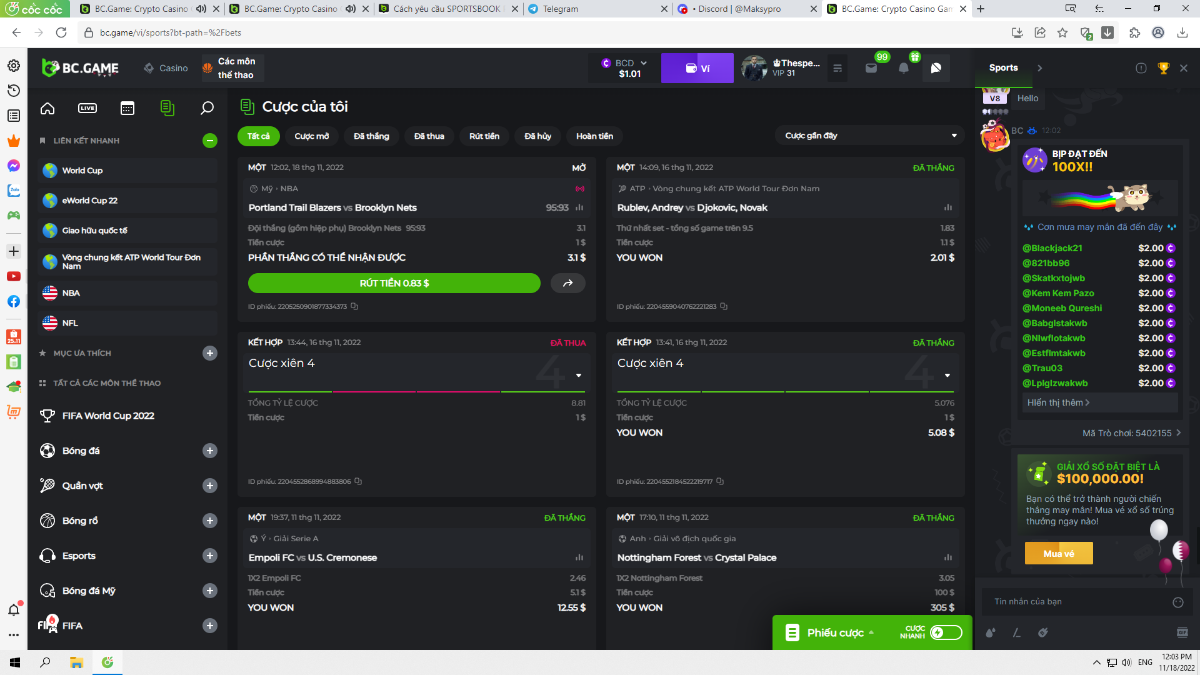This screenshot has height=675, width=1200.
Task: Open the Cược gần đây sort dropdown
Action: click(x=868, y=135)
